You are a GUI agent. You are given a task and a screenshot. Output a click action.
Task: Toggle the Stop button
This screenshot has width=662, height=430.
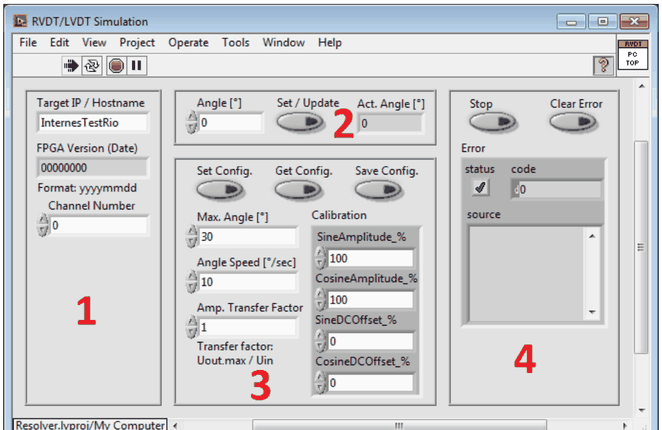coord(493,122)
